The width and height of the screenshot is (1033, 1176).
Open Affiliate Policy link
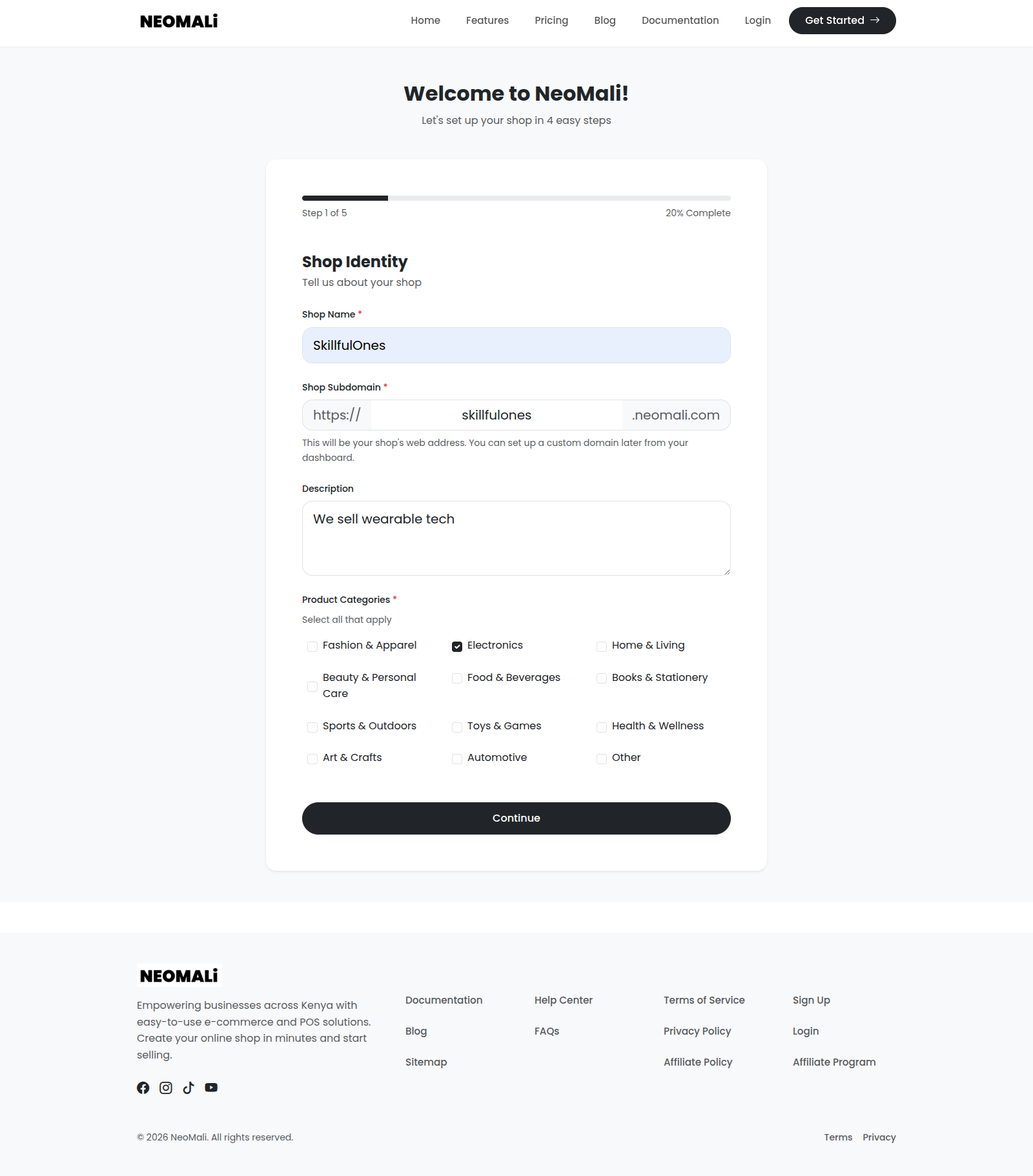pos(698,1062)
